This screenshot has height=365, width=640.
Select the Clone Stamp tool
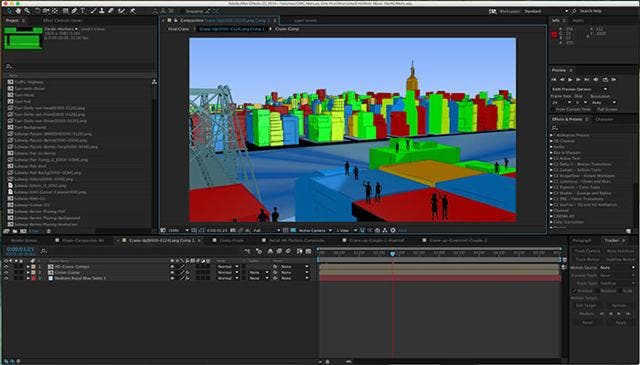coord(102,11)
